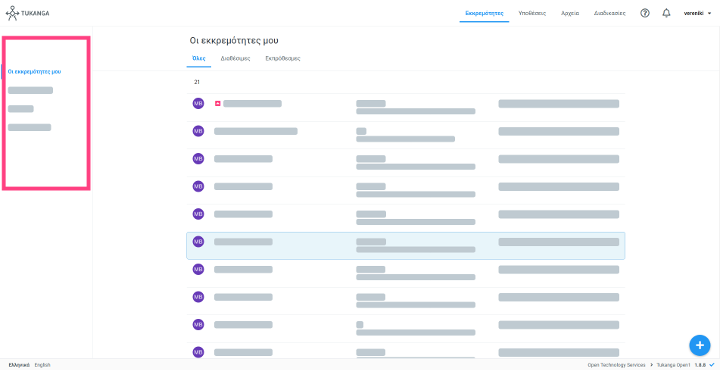This screenshot has height=370, width=720.
Task: Click the page heading Οι εκκρεμότητες μου
Action: click(x=234, y=41)
